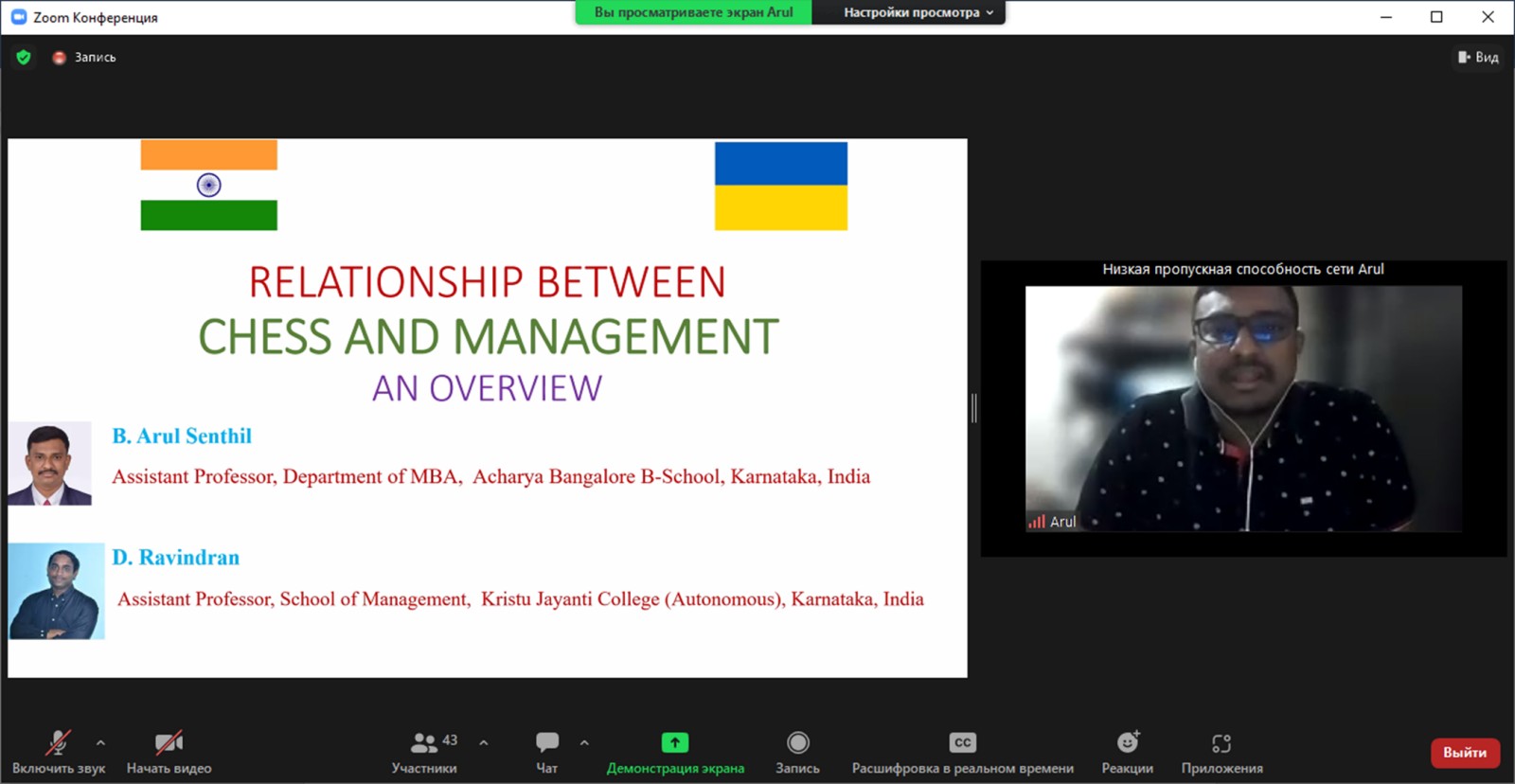Open the View layout menu
This screenshot has width=1515, height=784.
pos(1478,58)
